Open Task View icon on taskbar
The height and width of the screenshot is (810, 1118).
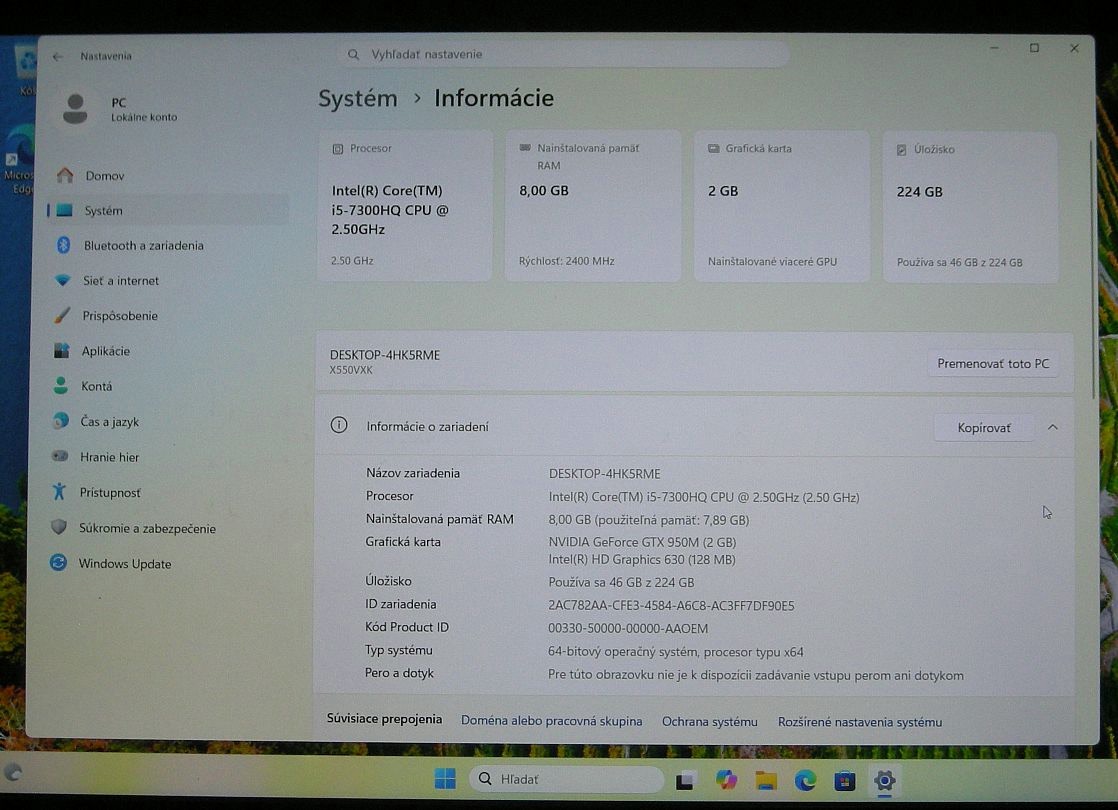pyautogui.click(x=684, y=780)
